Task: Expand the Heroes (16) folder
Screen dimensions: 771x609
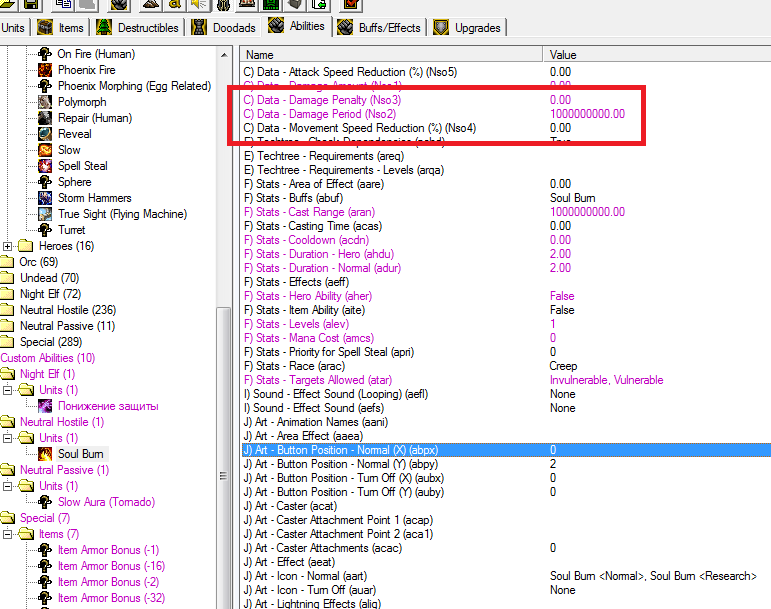Action: click(x=7, y=246)
